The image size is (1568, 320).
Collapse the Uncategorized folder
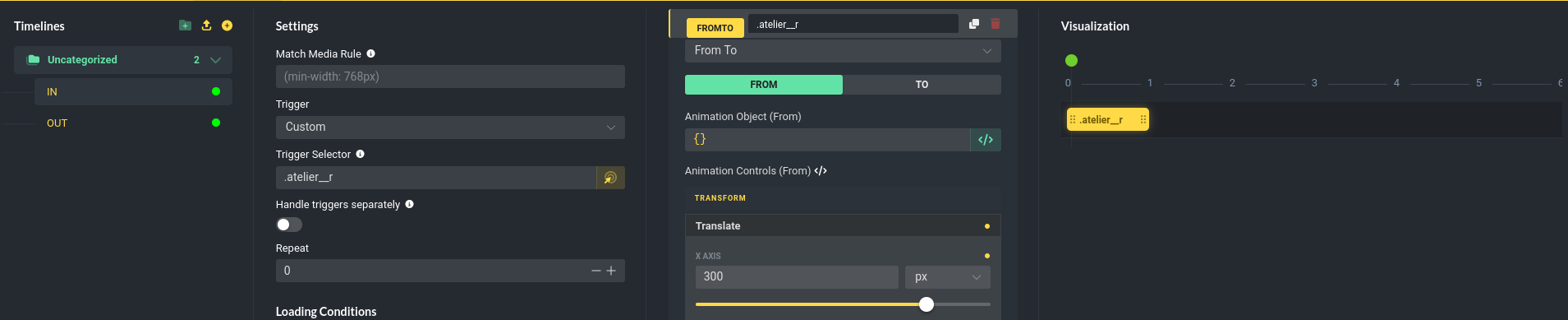[215, 60]
